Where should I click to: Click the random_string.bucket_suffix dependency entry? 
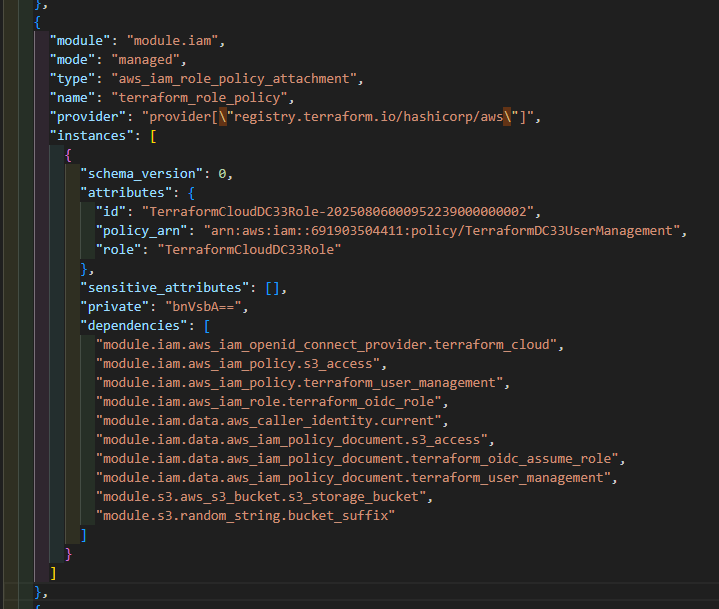click(x=247, y=516)
